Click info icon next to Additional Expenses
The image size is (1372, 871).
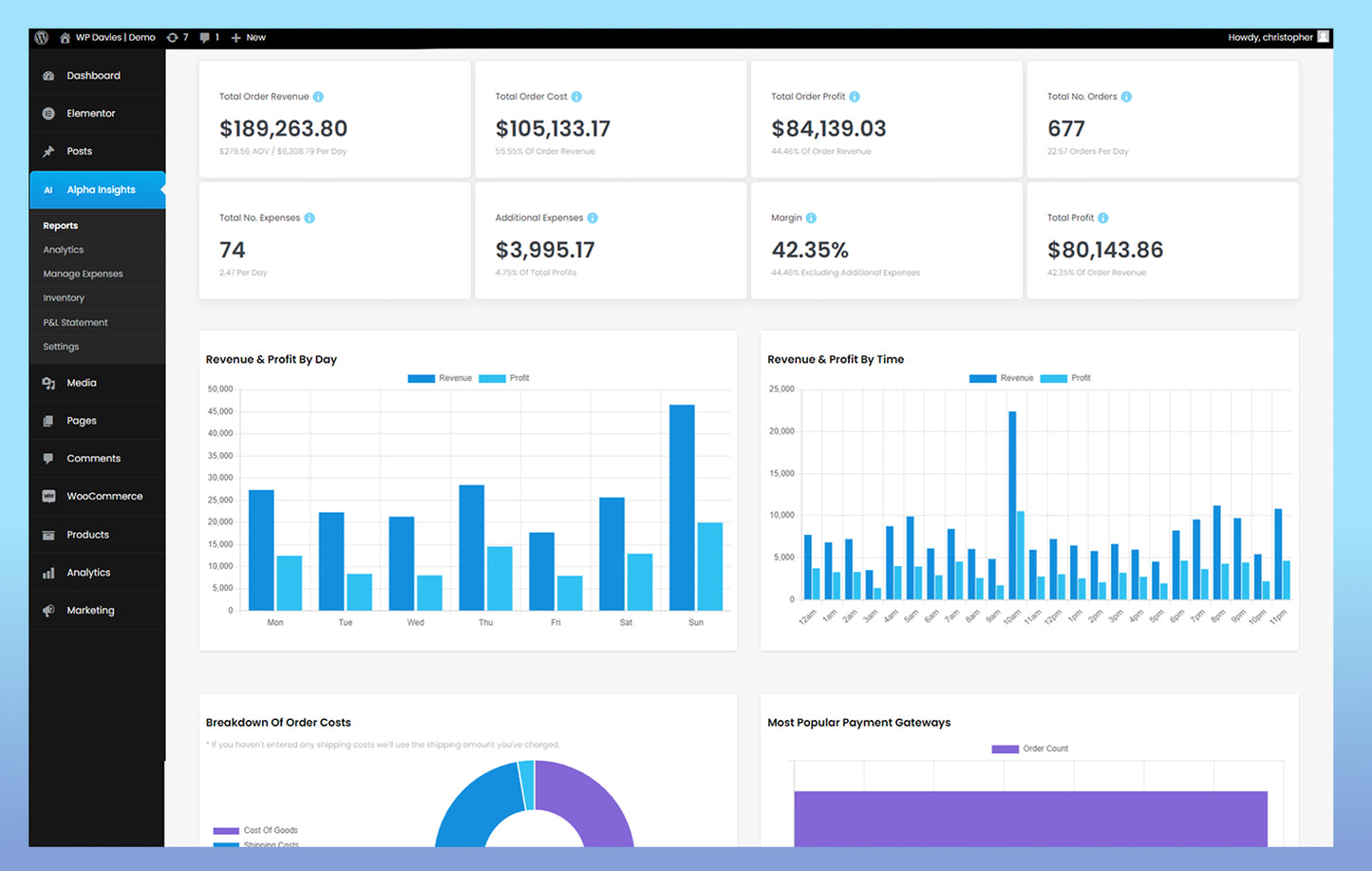[x=592, y=218]
